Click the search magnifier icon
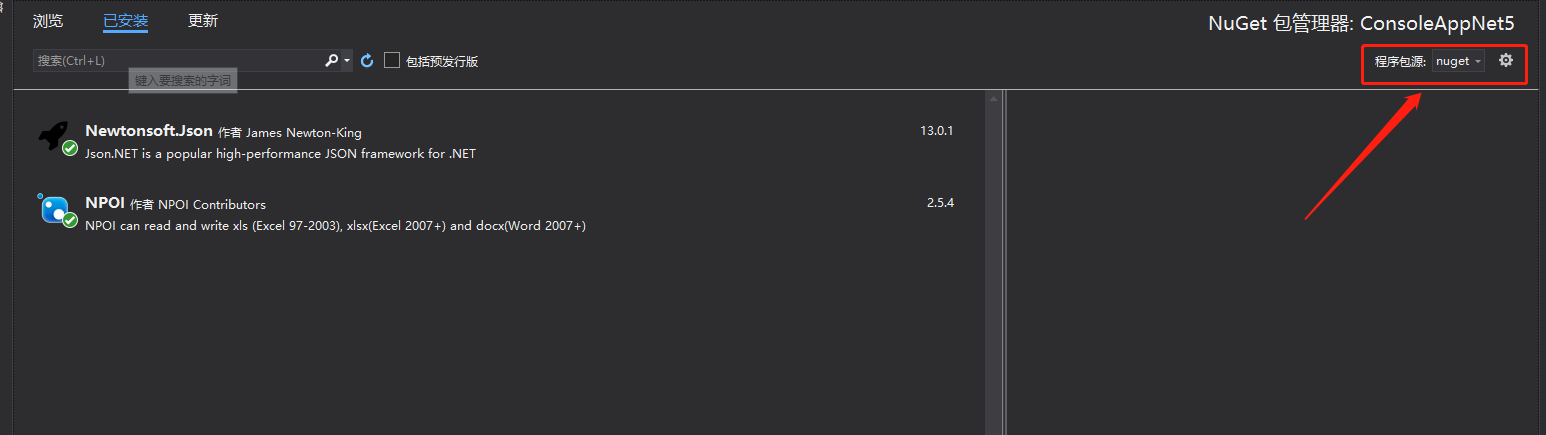The width and height of the screenshot is (1546, 435). click(332, 61)
